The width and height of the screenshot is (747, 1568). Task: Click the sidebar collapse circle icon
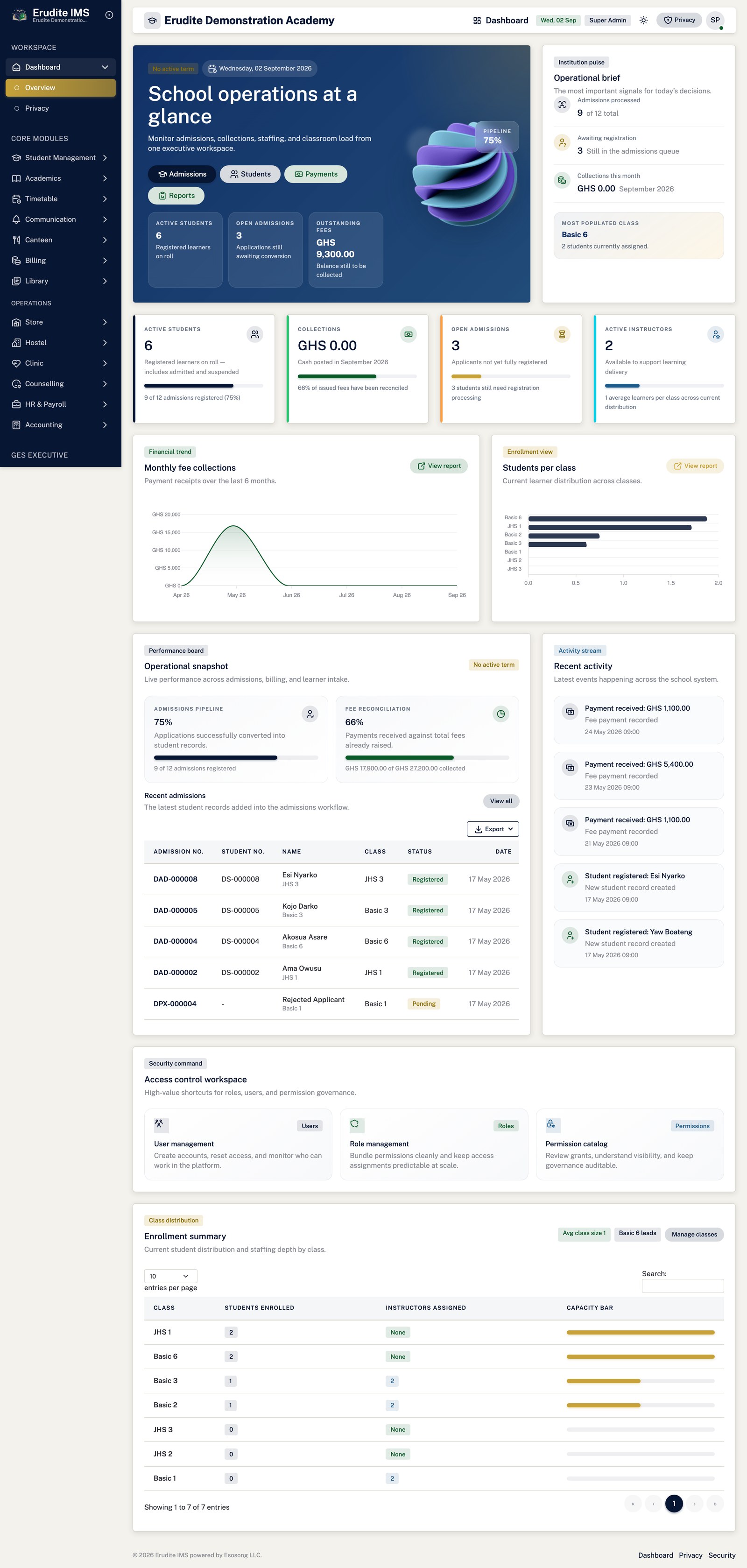[x=109, y=15]
